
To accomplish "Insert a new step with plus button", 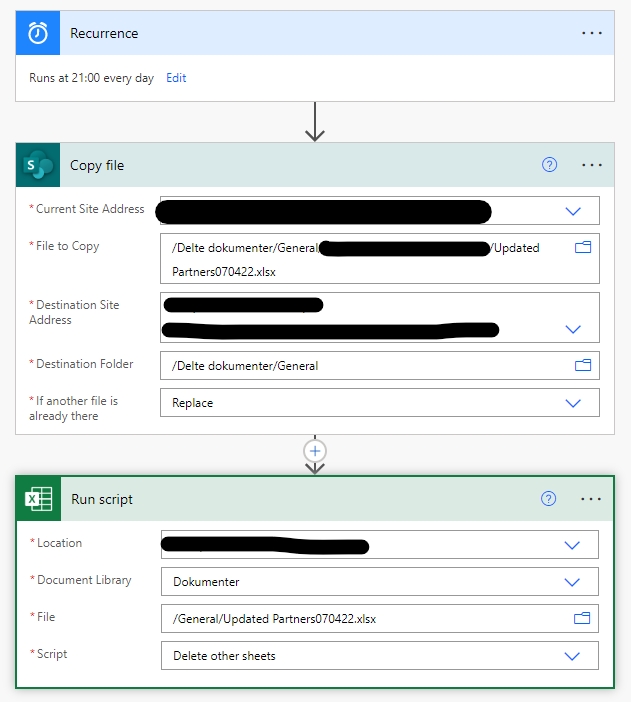I will click(315, 451).
